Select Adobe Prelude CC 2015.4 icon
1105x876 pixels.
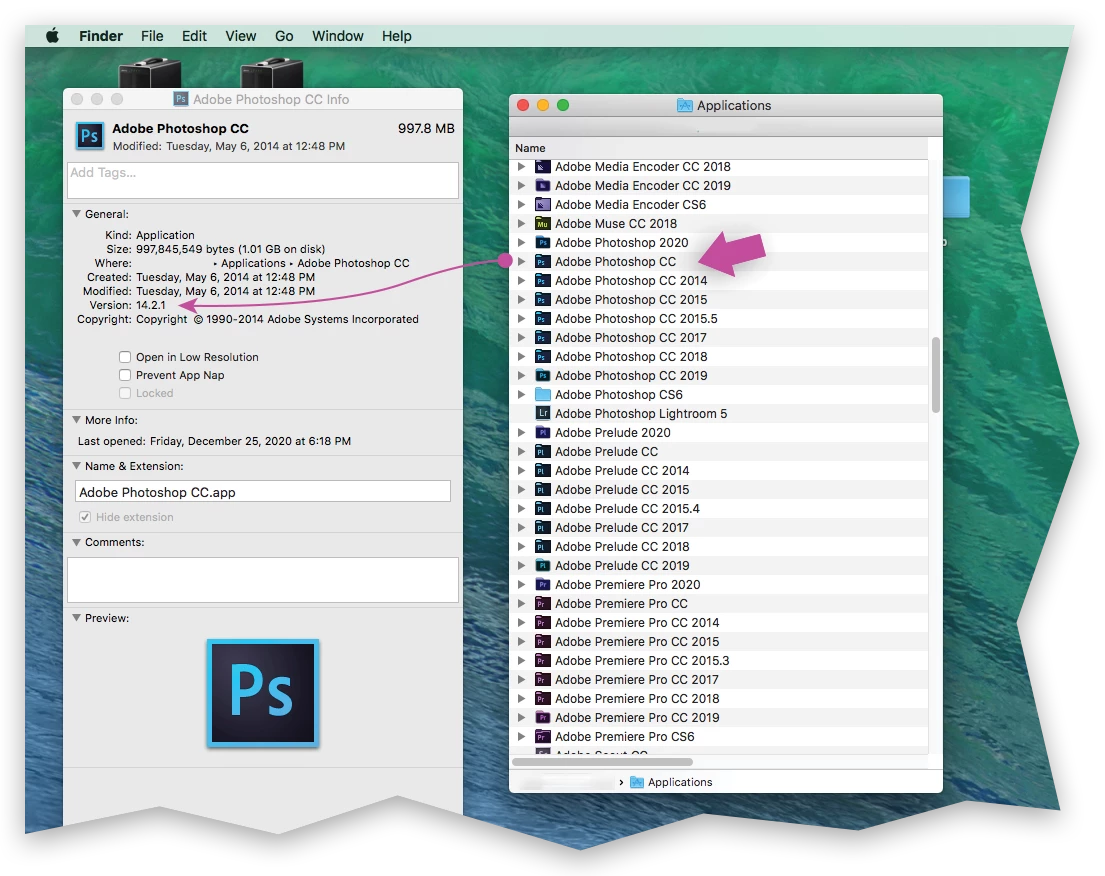pyautogui.click(x=543, y=509)
